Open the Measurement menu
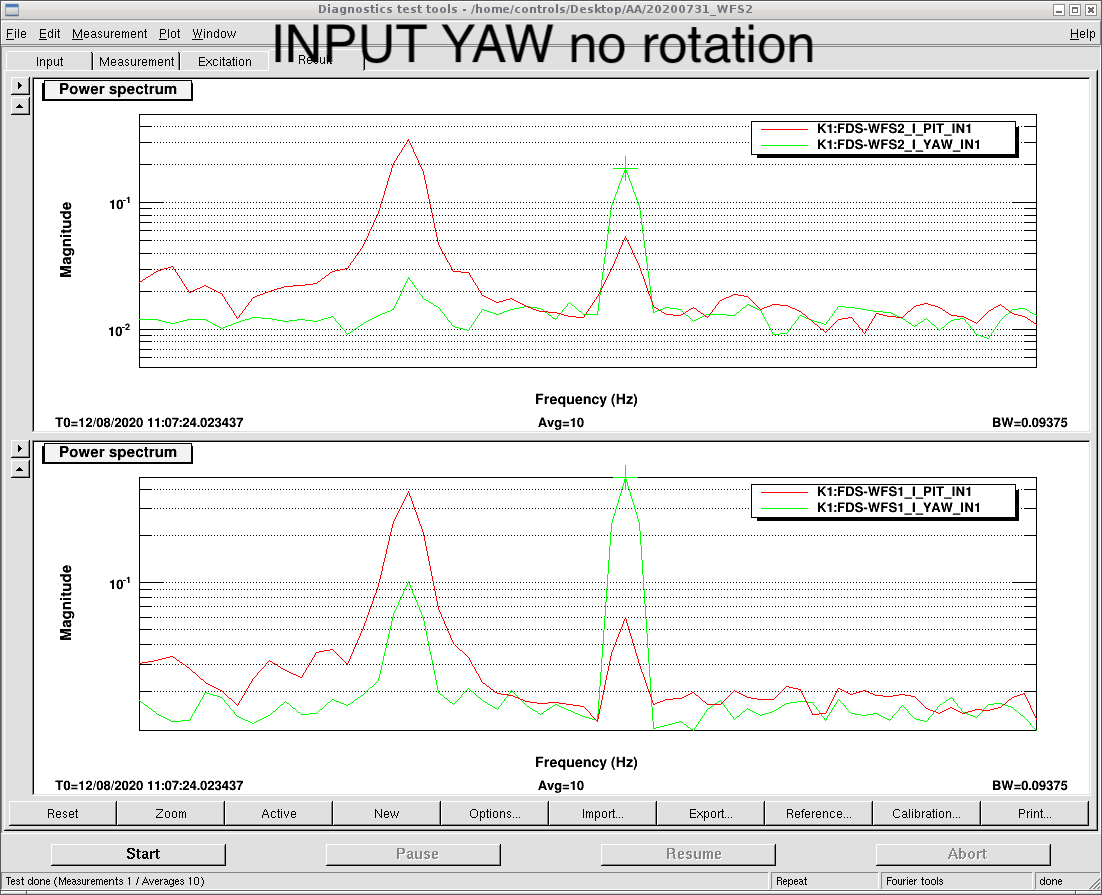1102x895 pixels. (x=110, y=34)
